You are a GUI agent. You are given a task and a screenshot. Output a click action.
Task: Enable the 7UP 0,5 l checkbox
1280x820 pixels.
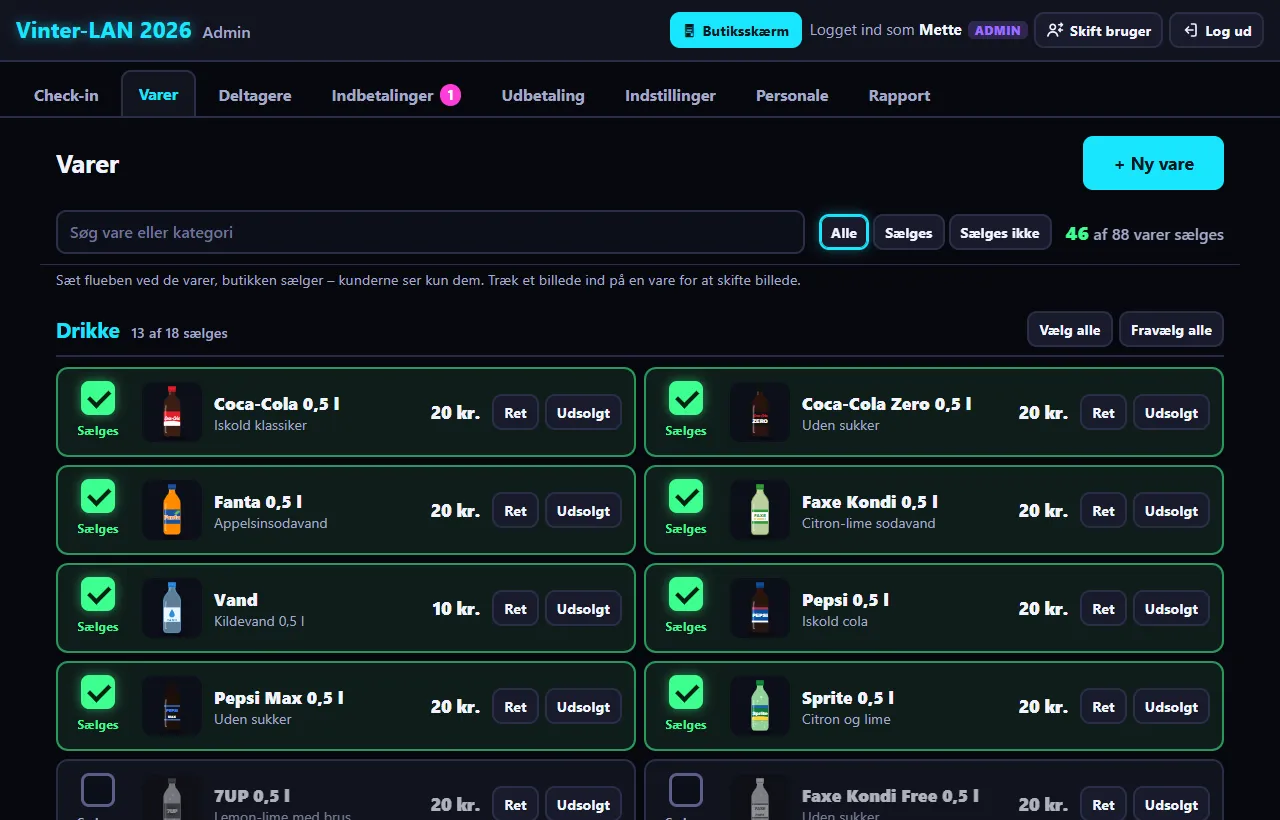point(98,790)
